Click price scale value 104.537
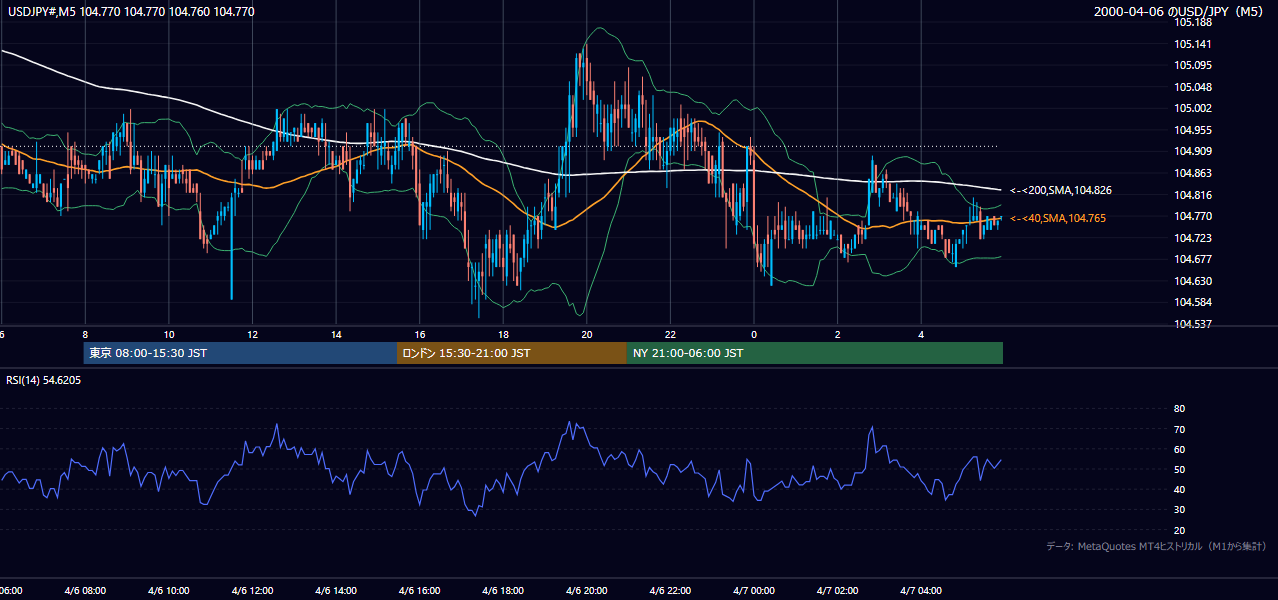The width and height of the screenshot is (1278, 600). click(x=1192, y=324)
